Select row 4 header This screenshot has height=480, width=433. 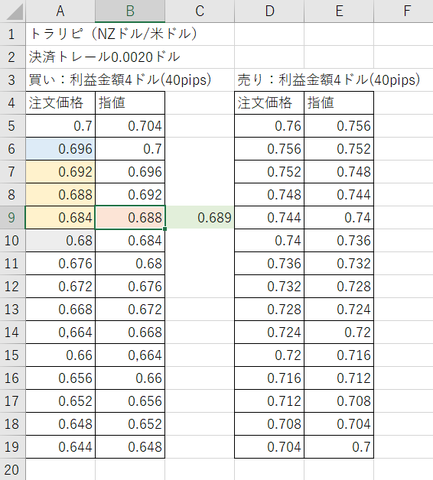point(13,103)
